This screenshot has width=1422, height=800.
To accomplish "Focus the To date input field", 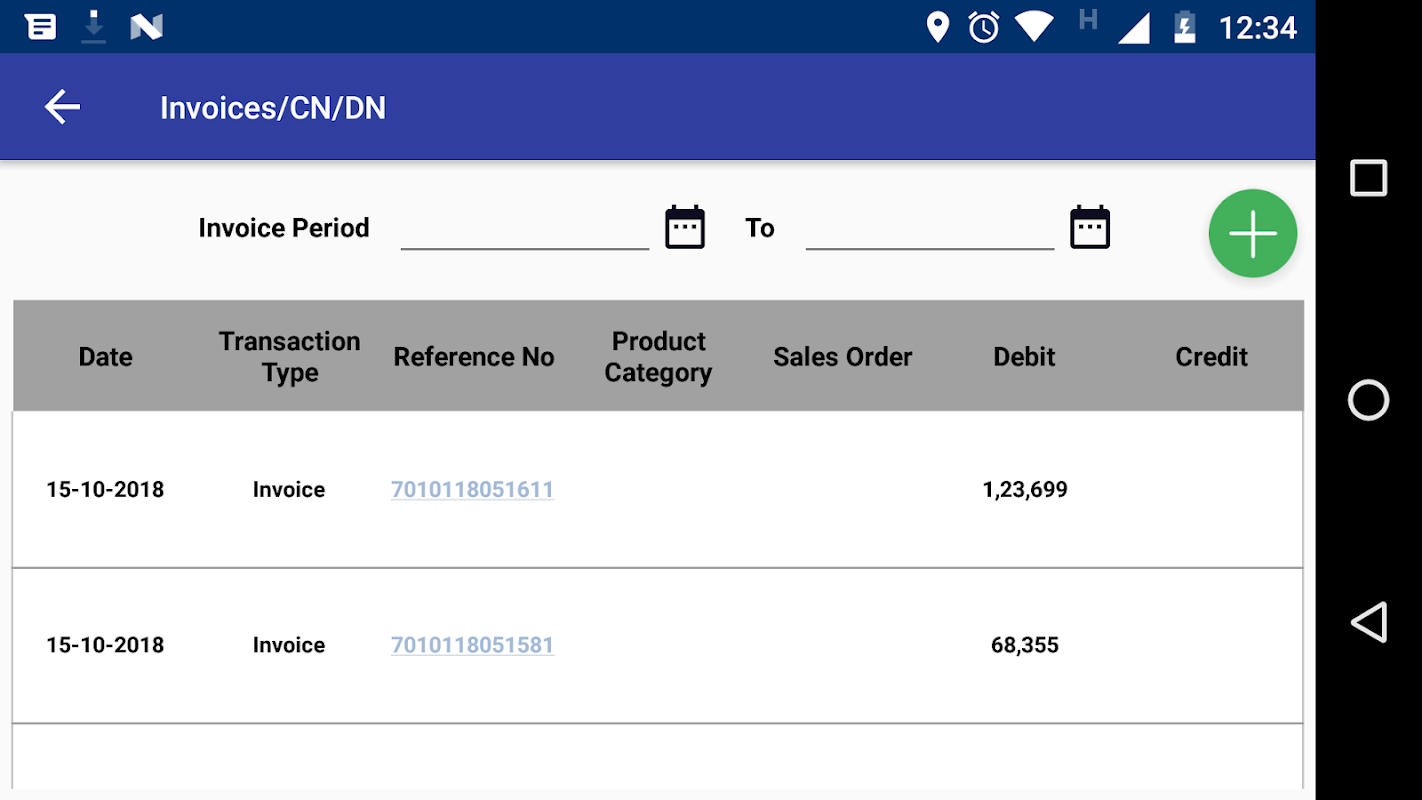I will [930, 230].
